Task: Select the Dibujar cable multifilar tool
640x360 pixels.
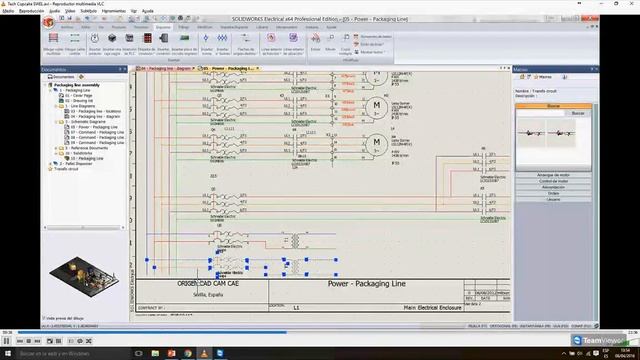Action: pyautogui.click(x=53, y=44)
